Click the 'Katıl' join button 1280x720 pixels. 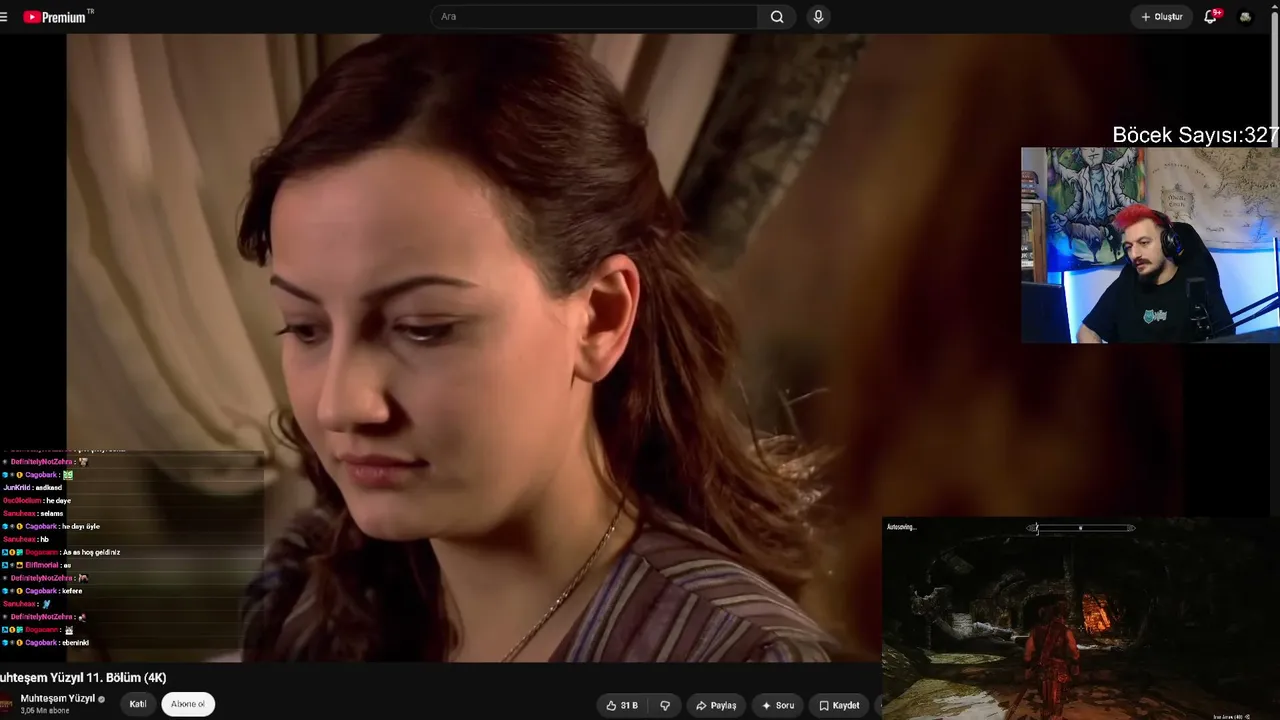click(x=138, y=704)
